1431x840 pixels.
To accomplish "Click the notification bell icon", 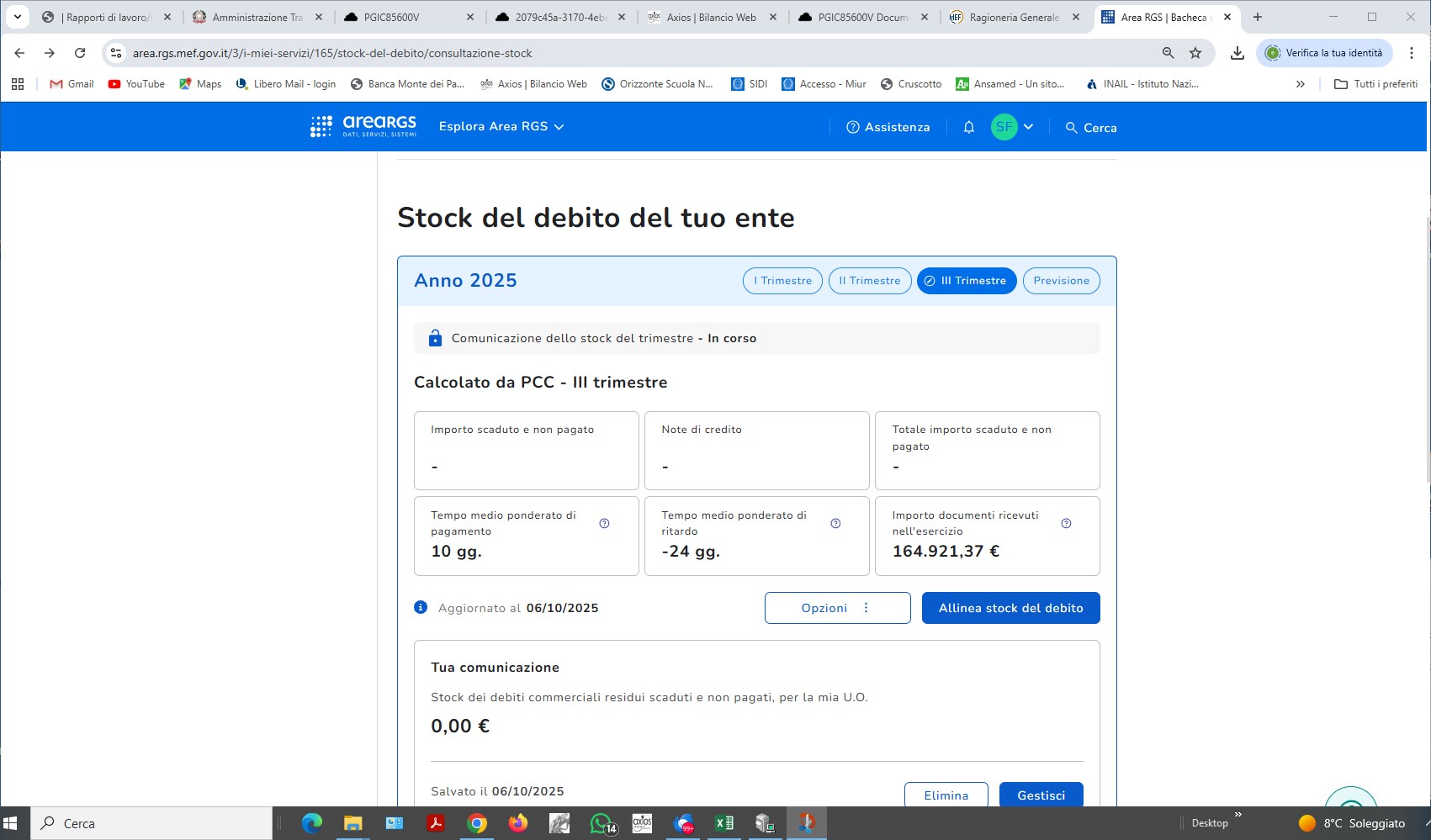I will coord(968,127).
